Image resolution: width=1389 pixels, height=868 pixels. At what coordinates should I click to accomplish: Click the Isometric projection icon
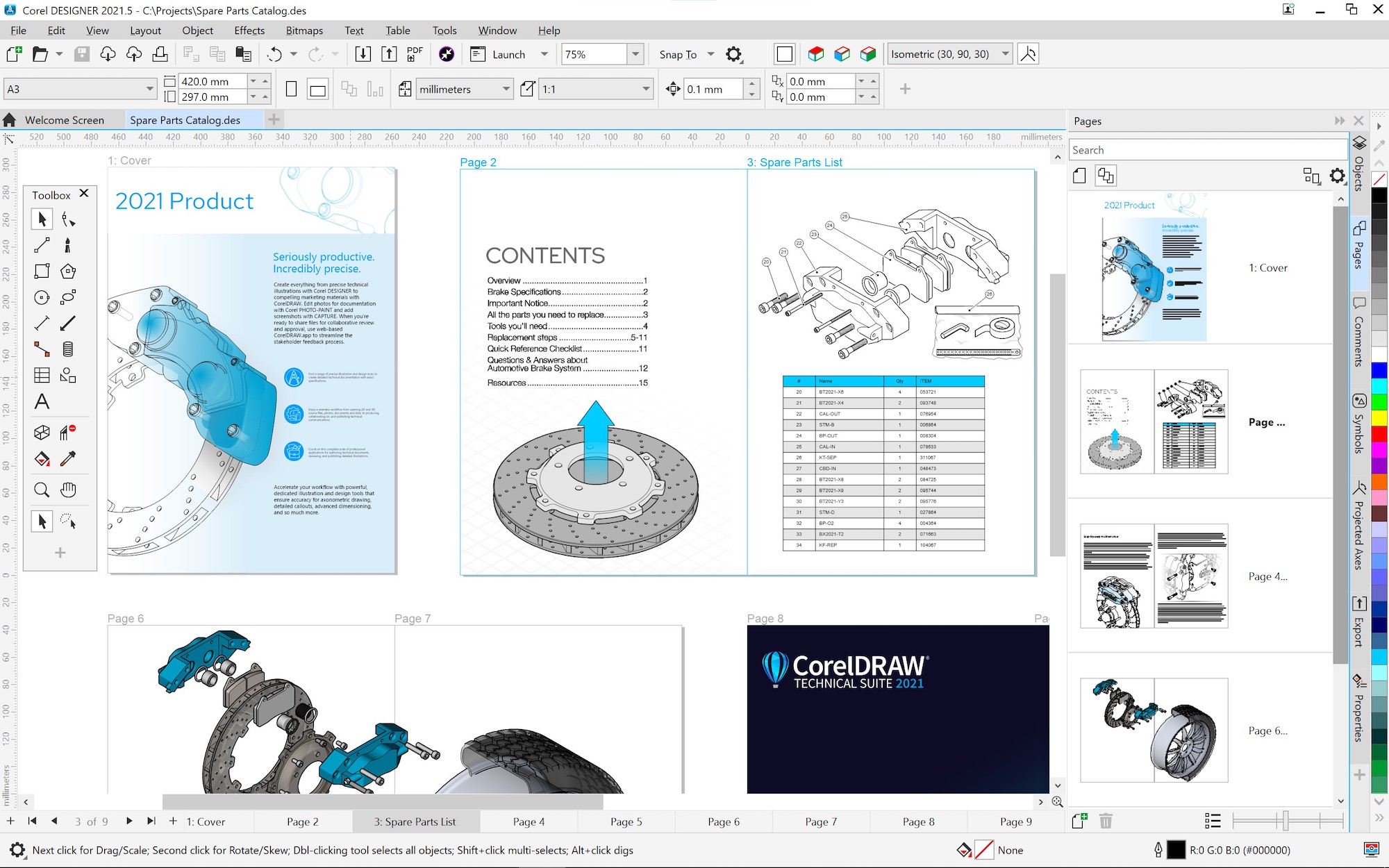[1028, 53]
